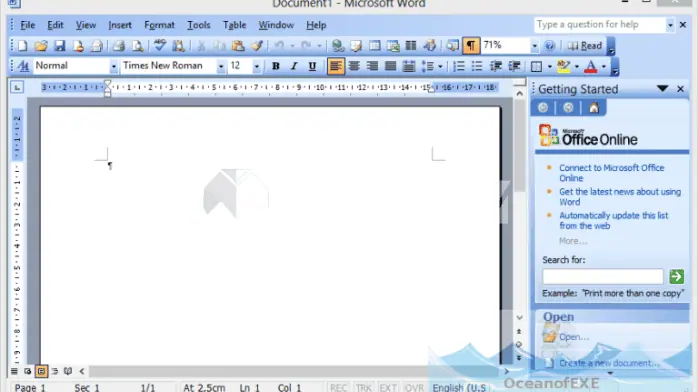
Task: Toggle Underline formatting
Action: pos(312,66)
